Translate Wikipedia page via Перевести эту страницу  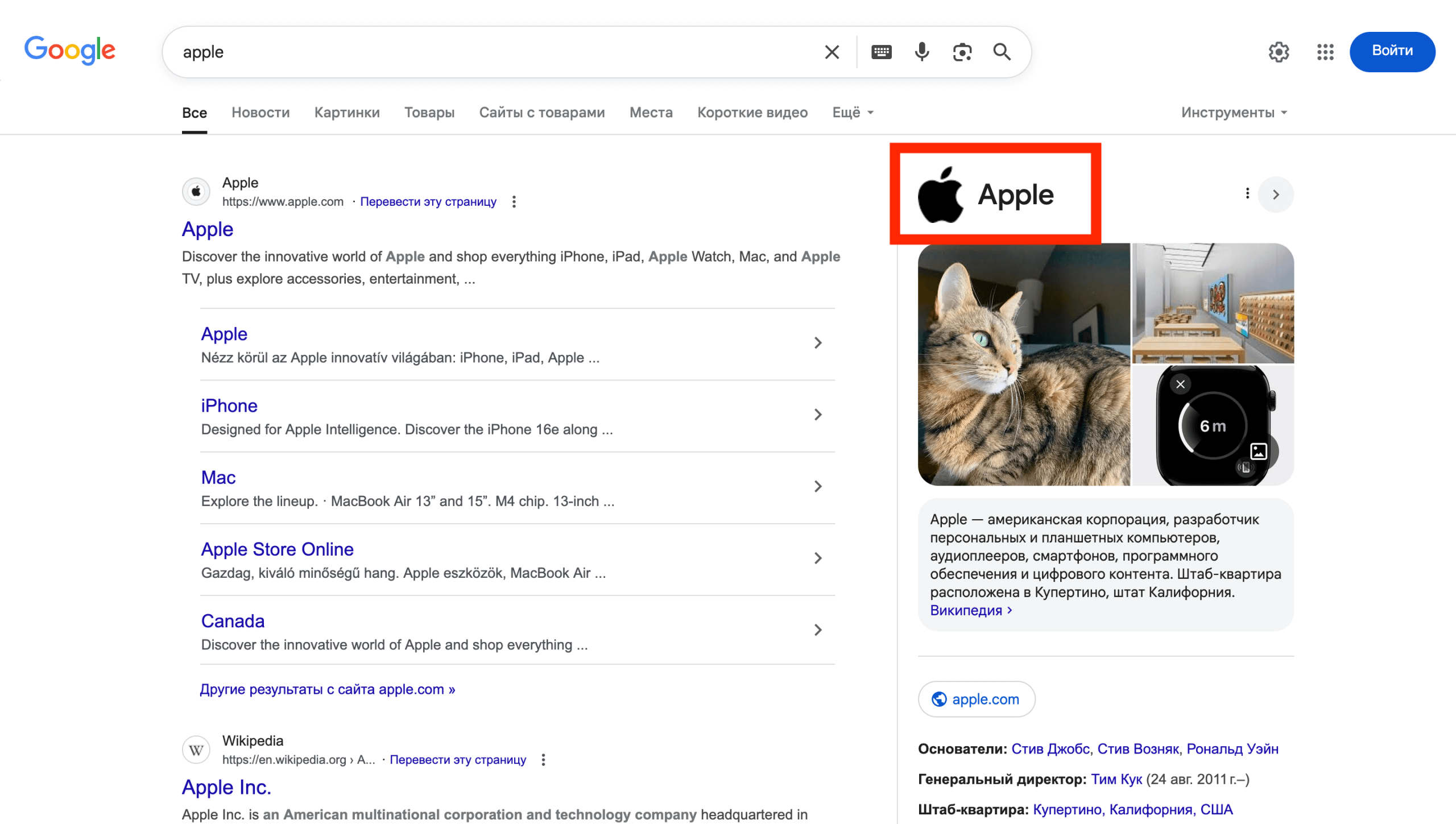[x=458, y=760]
